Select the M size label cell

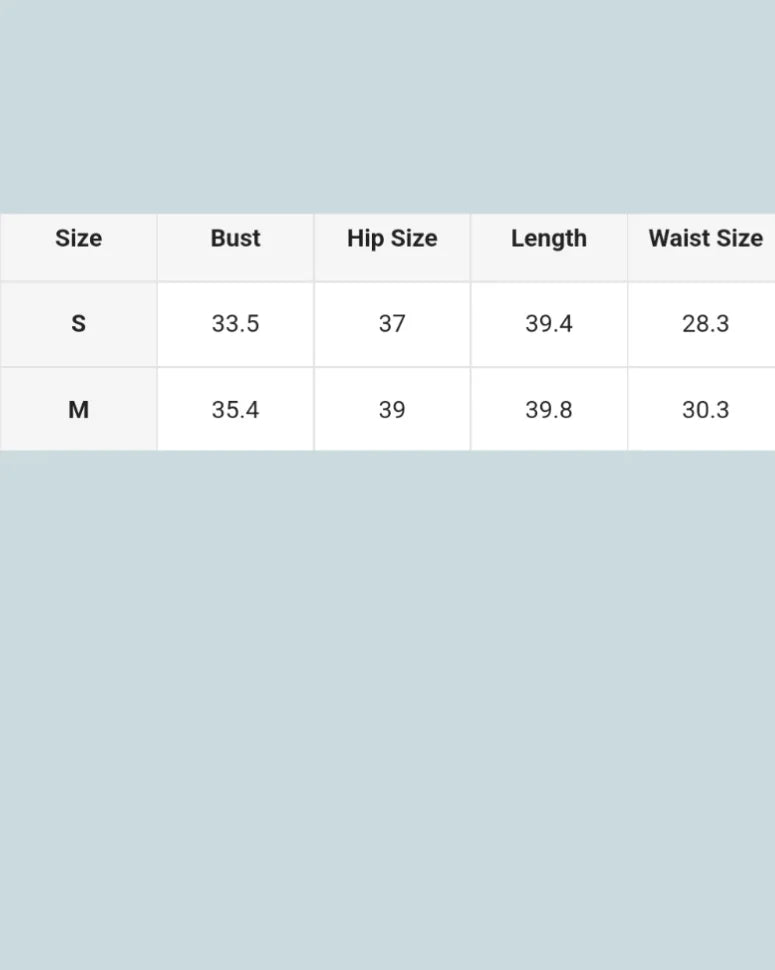click(78, 410)
